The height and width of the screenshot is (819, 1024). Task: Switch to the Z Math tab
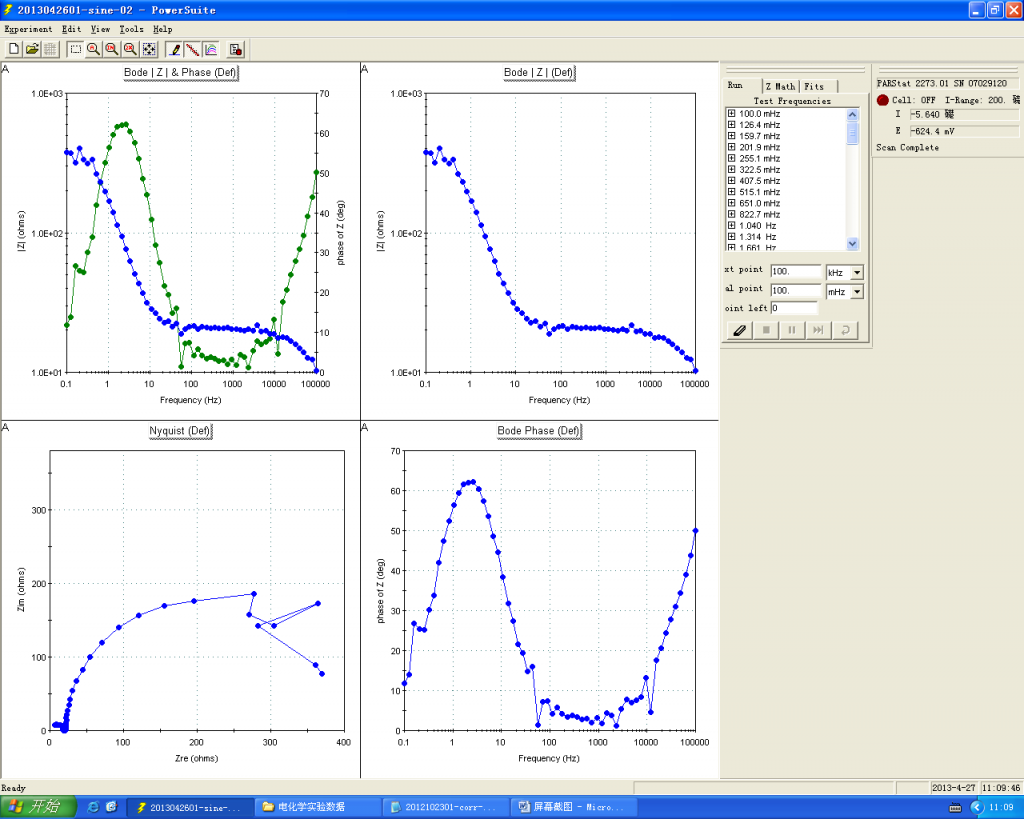[780, 86]
